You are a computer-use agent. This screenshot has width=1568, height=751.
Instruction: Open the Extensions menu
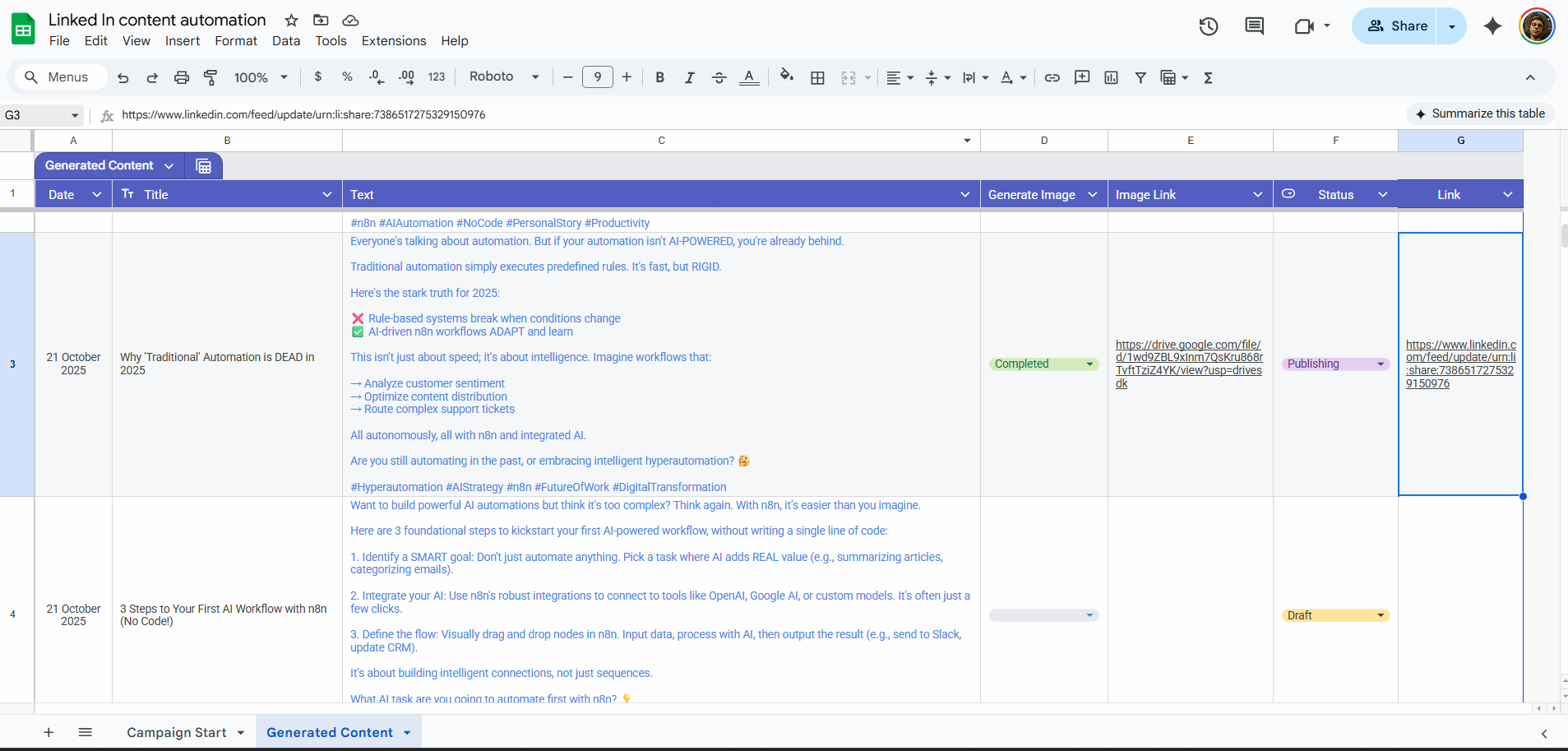(x=393, y=41)
